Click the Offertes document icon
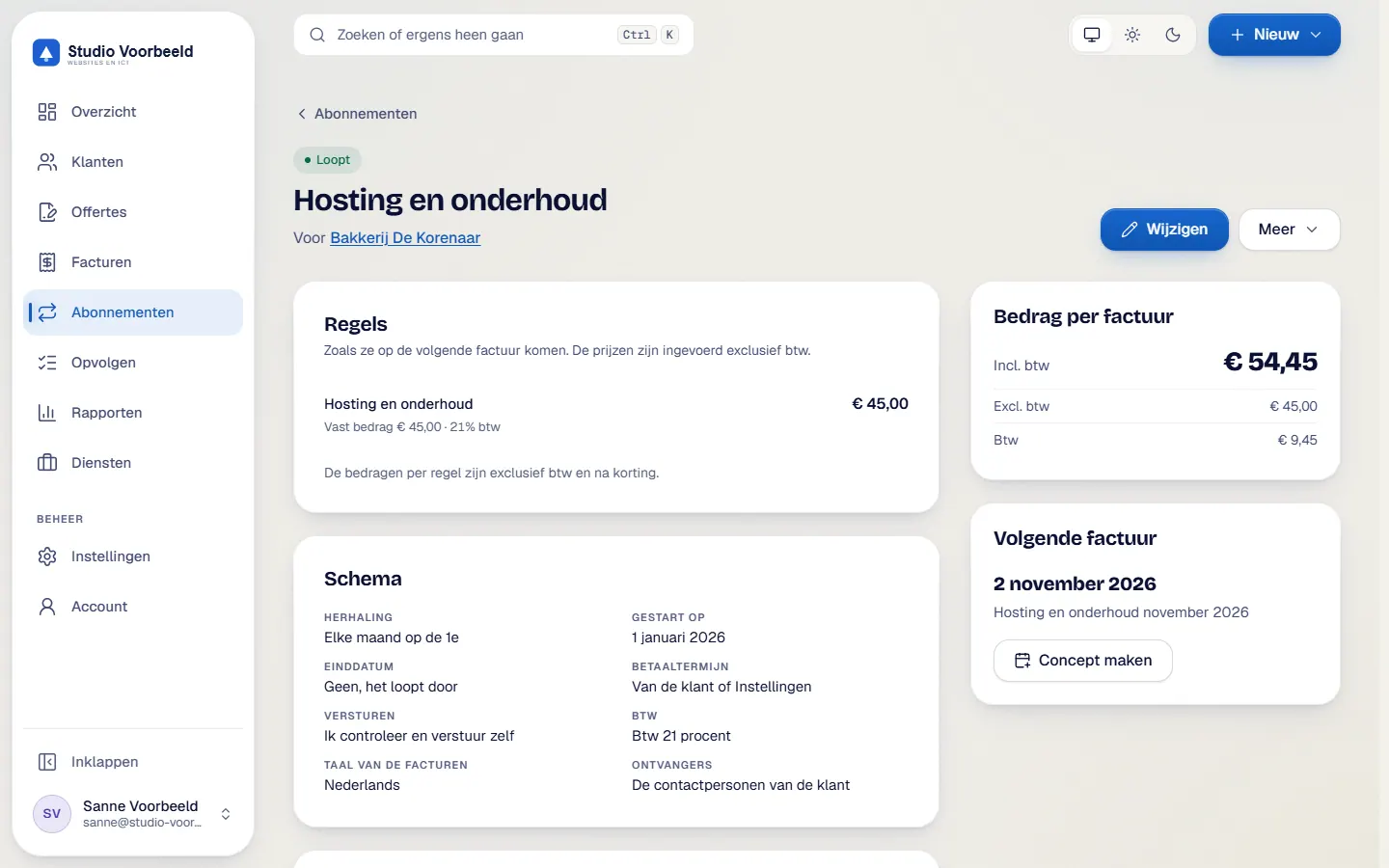The image size is (1389, 868). (47, 212)
